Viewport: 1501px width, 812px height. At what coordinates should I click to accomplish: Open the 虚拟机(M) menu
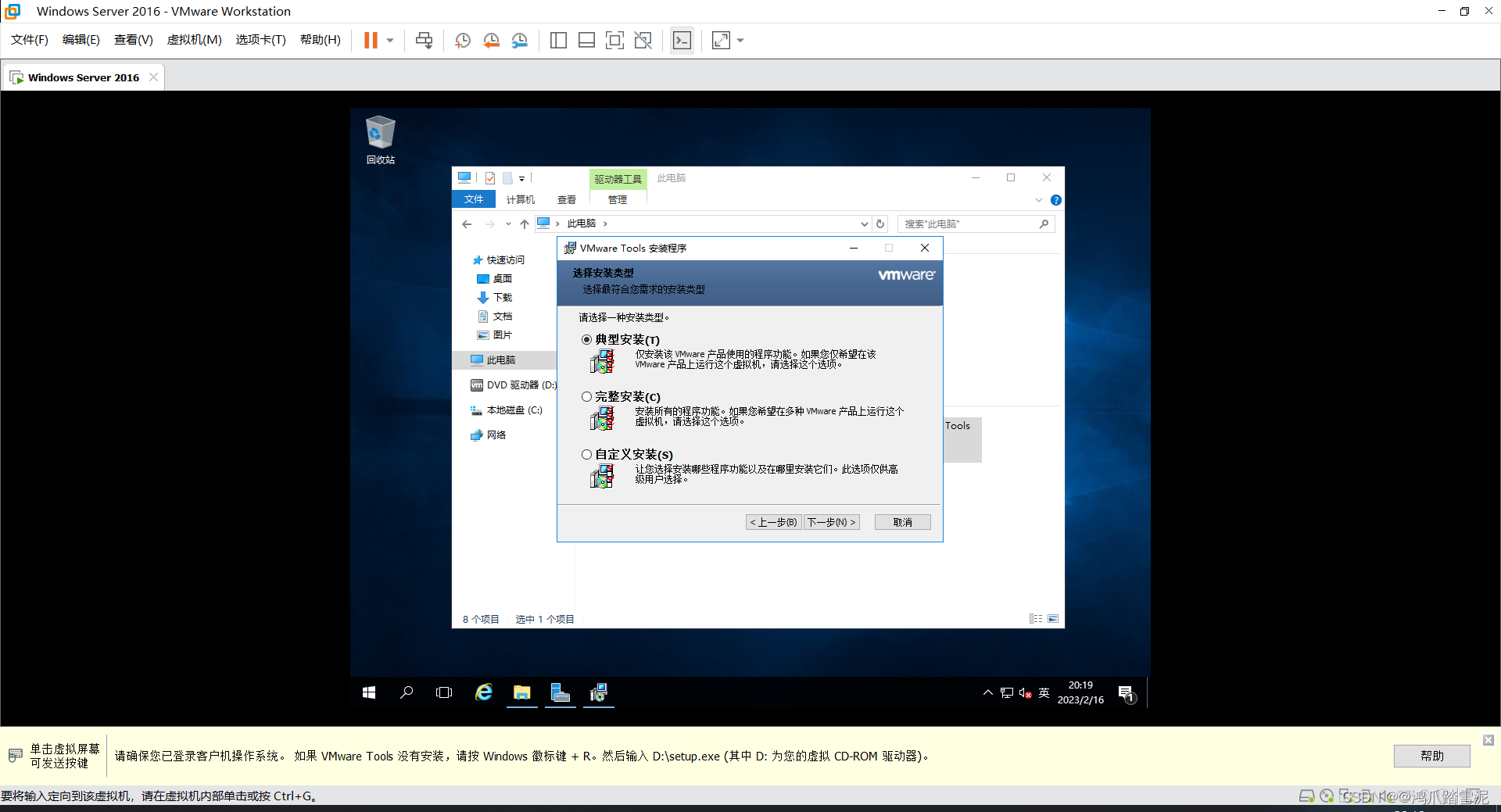point(195,40)
